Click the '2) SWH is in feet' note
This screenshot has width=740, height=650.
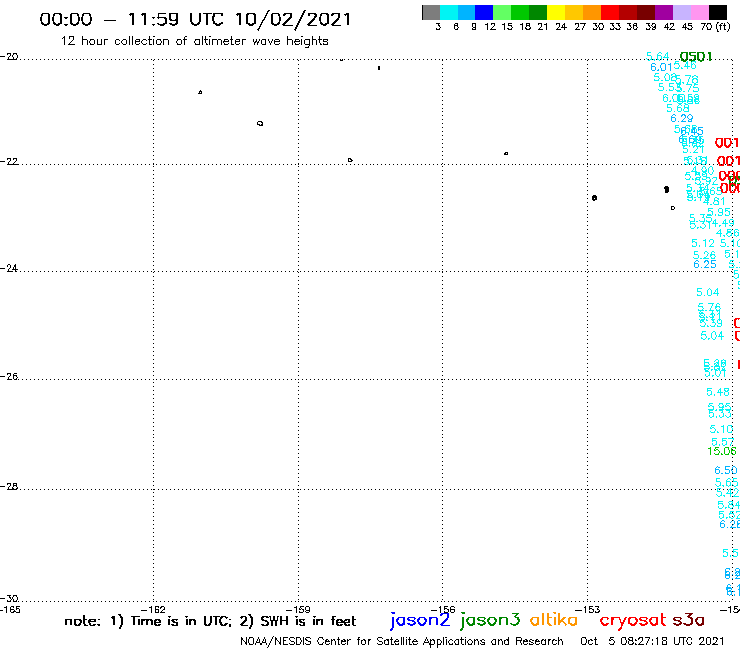coord(298,621)
